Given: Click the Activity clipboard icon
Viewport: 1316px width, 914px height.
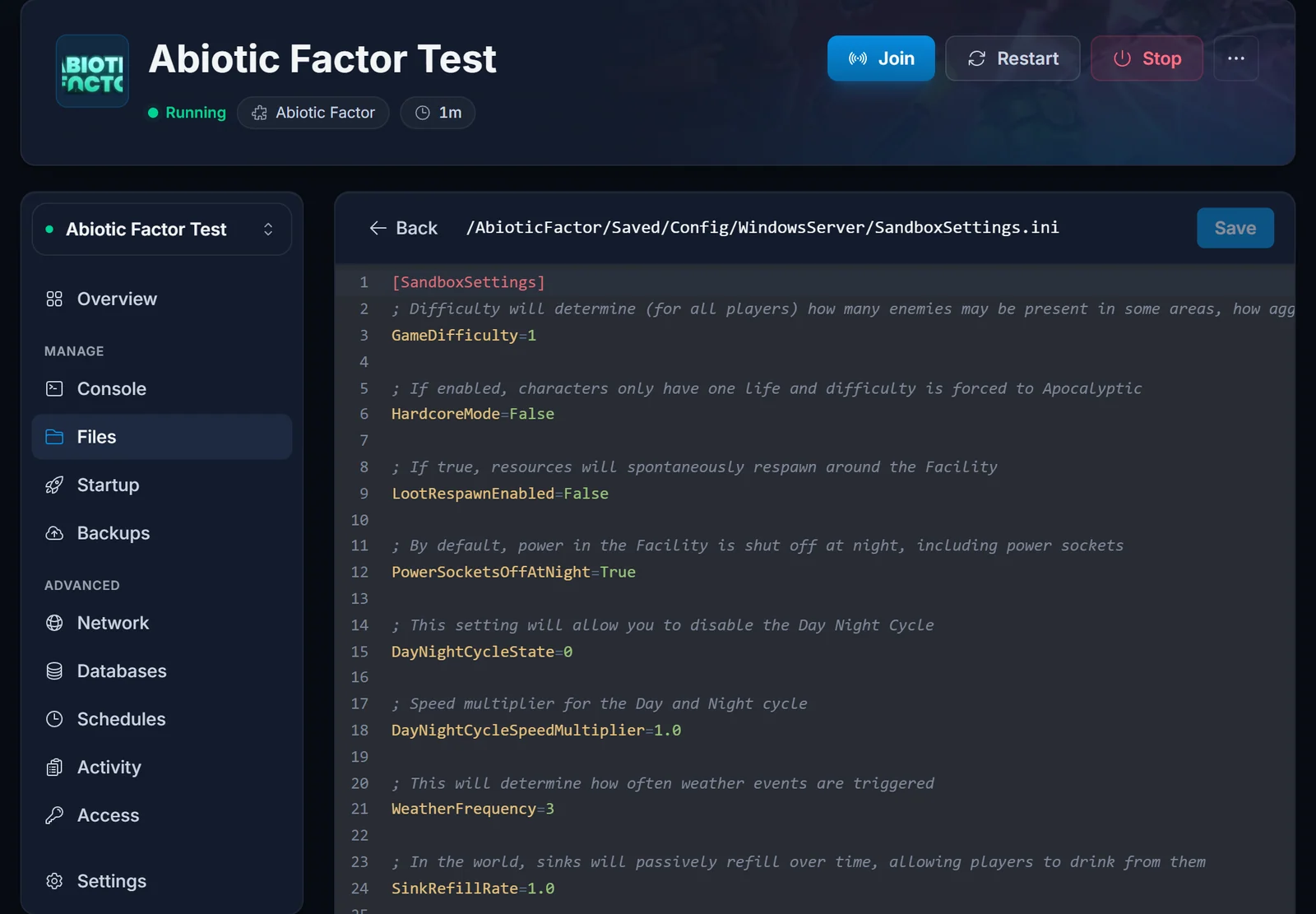Looking at the screenshot, I should click(54, 768).
